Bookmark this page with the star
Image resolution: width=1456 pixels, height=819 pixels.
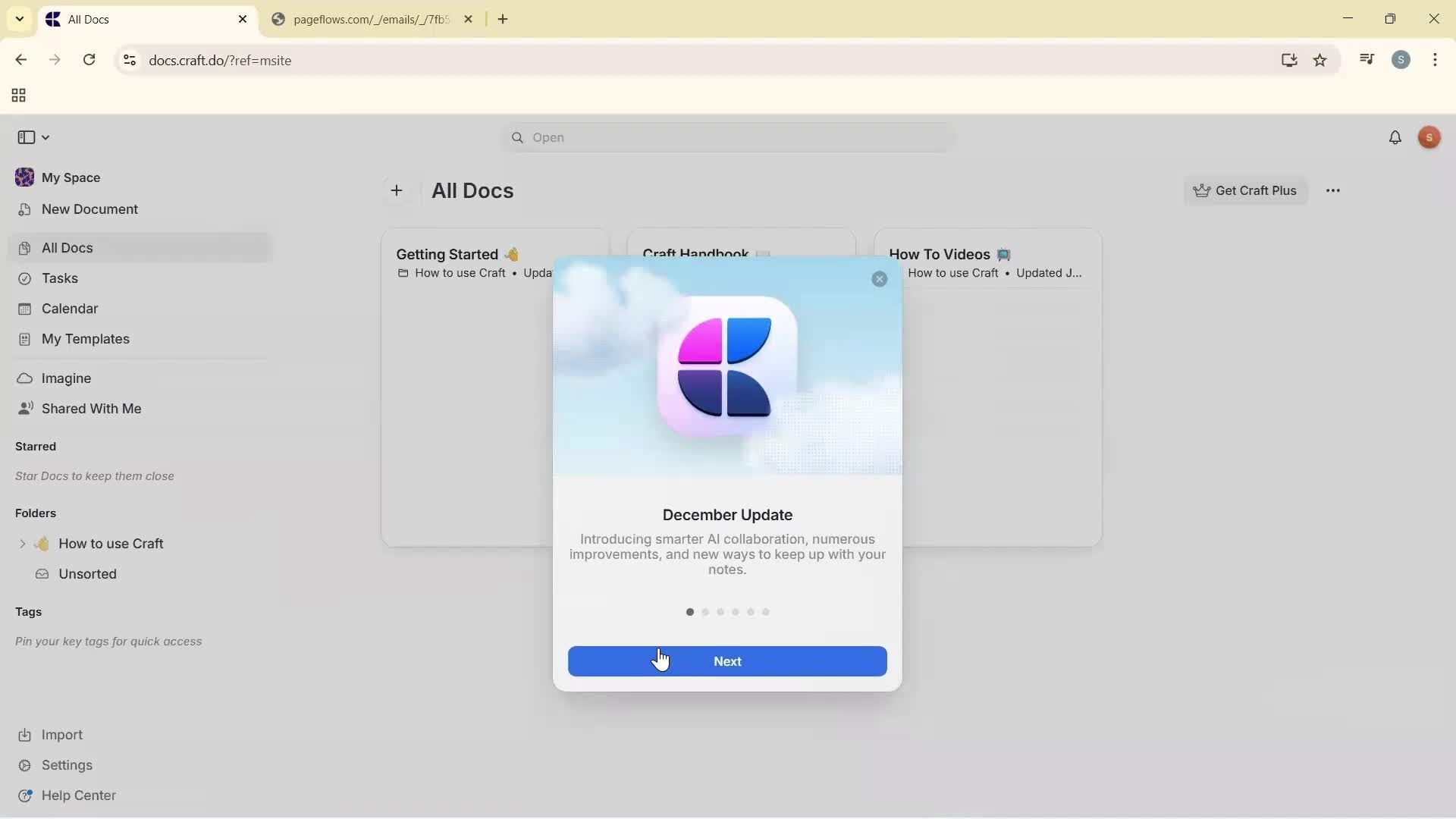[x=1321, y=60]
